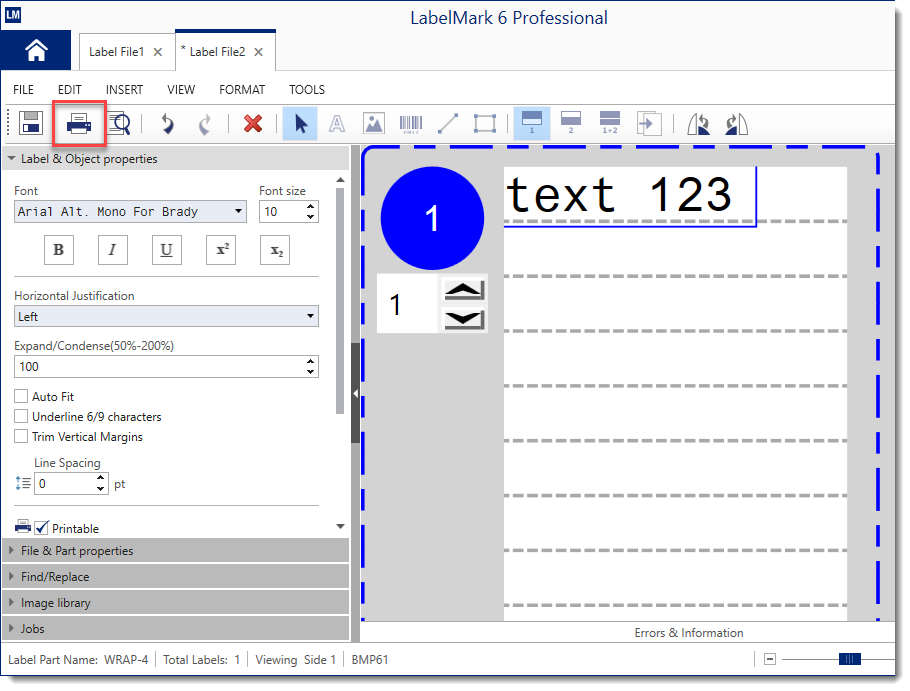Show both sides 1+2 view
The width and height of the screenshot is (910, 691).
click(x=609, y=122)
